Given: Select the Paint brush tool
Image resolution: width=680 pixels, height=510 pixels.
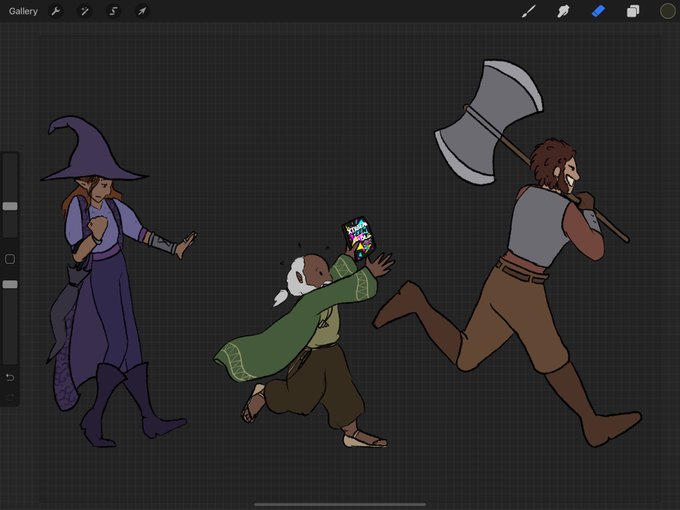Looking at the screenshot, I should click(529, 11).
